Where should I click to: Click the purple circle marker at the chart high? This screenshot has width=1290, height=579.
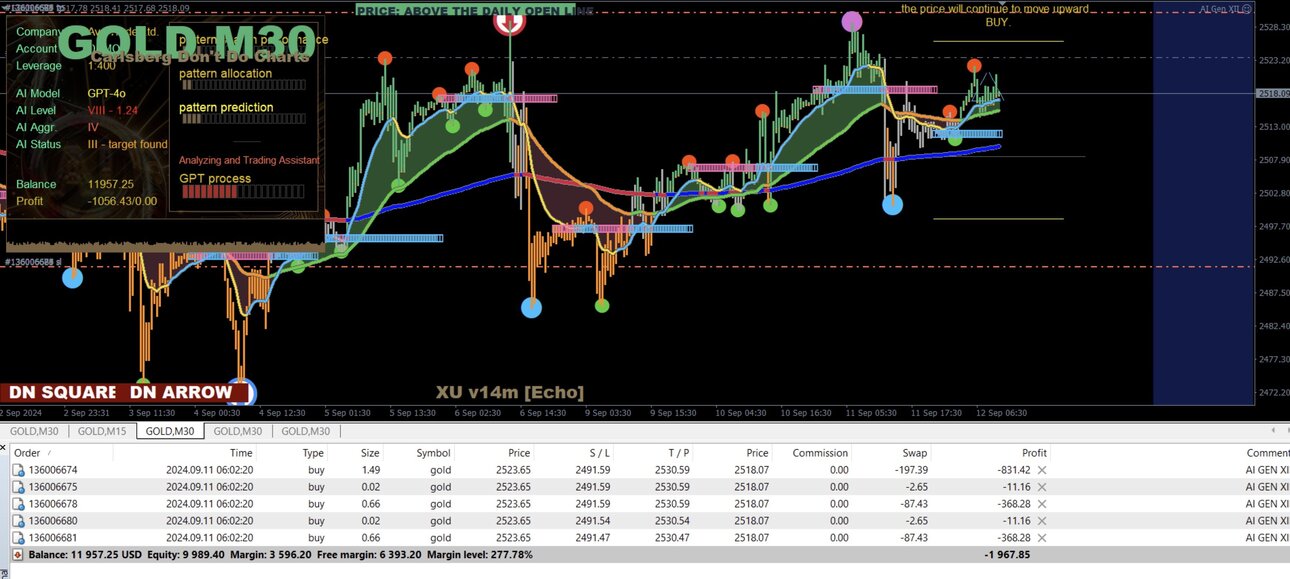[x=852, y=21]
